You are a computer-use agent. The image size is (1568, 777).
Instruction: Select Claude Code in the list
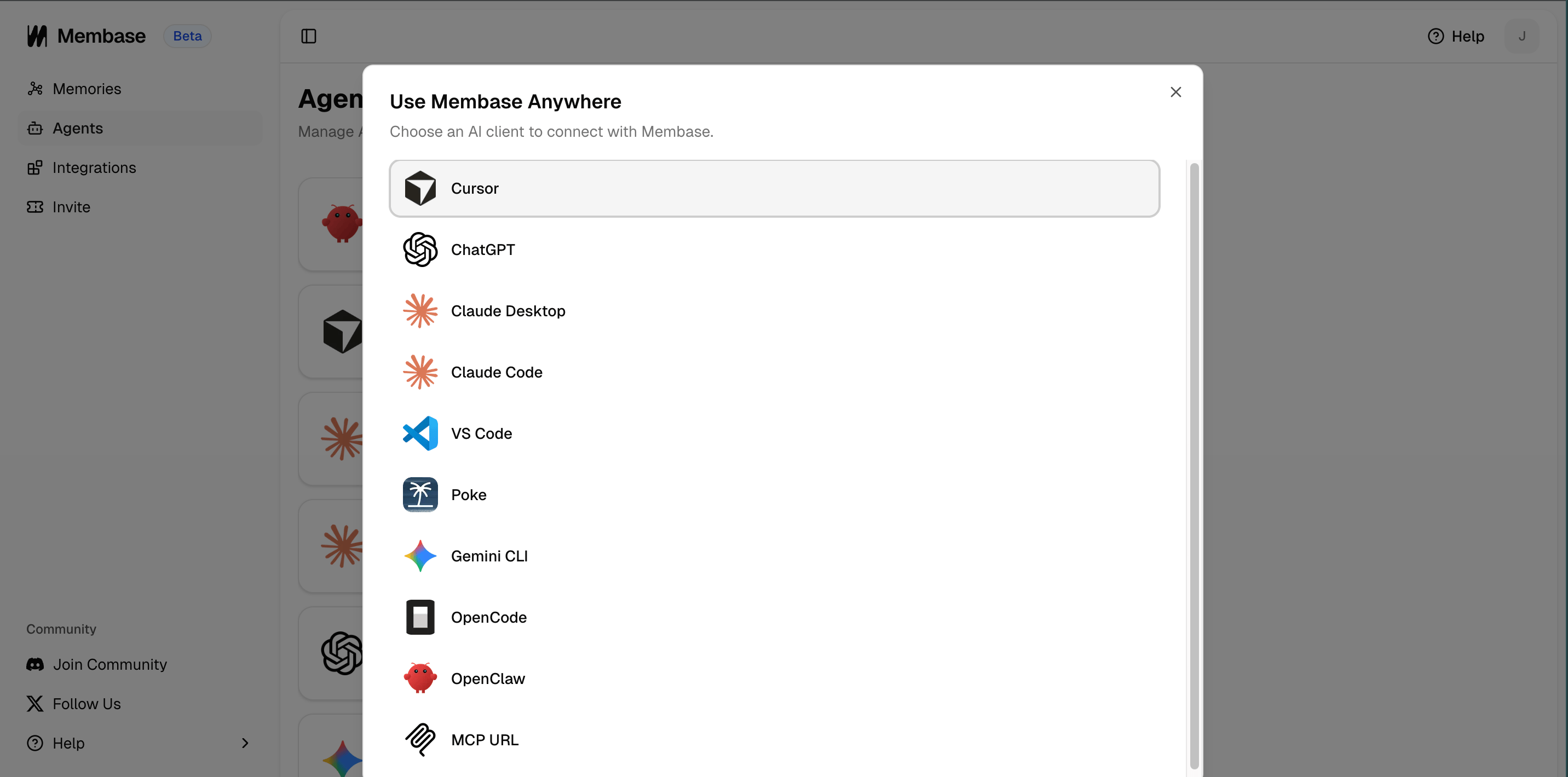(x=774, y=373)
